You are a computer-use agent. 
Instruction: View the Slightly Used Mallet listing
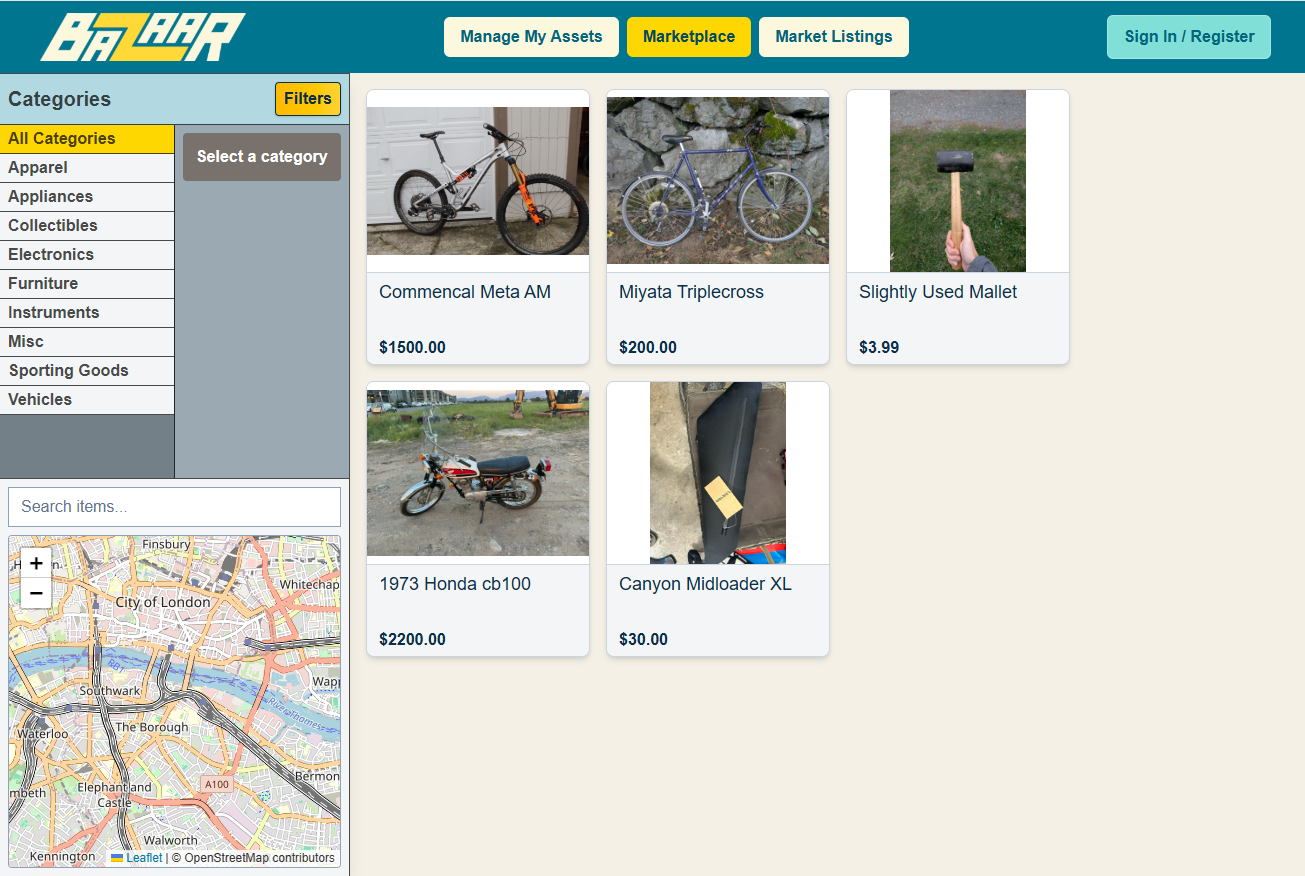(938, 291)
